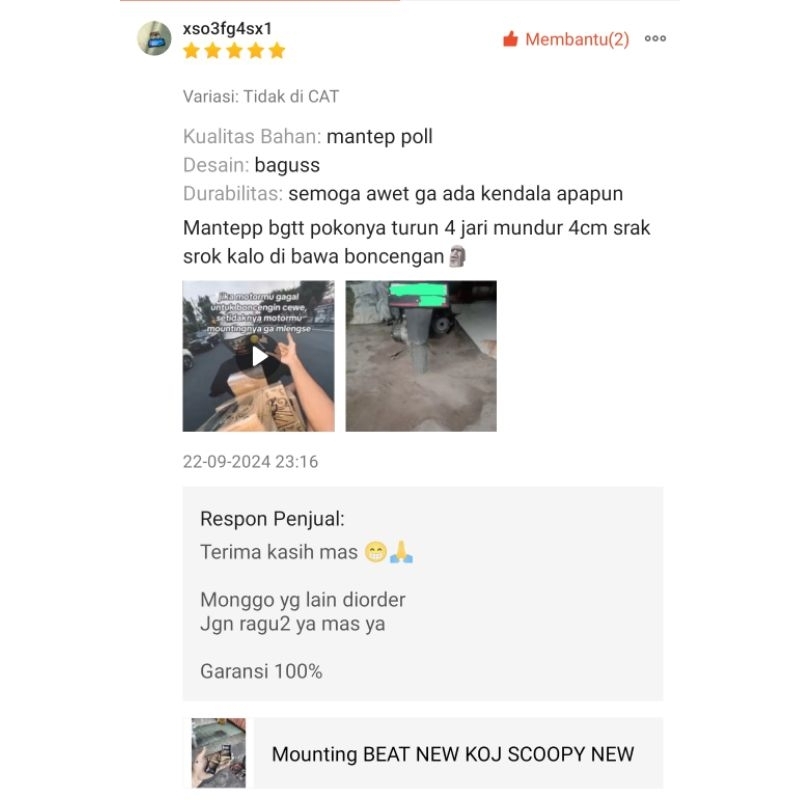Click the orange active tab underline
Screen dimensions: 800x800
pyautogui.click(x=260, y=1)
